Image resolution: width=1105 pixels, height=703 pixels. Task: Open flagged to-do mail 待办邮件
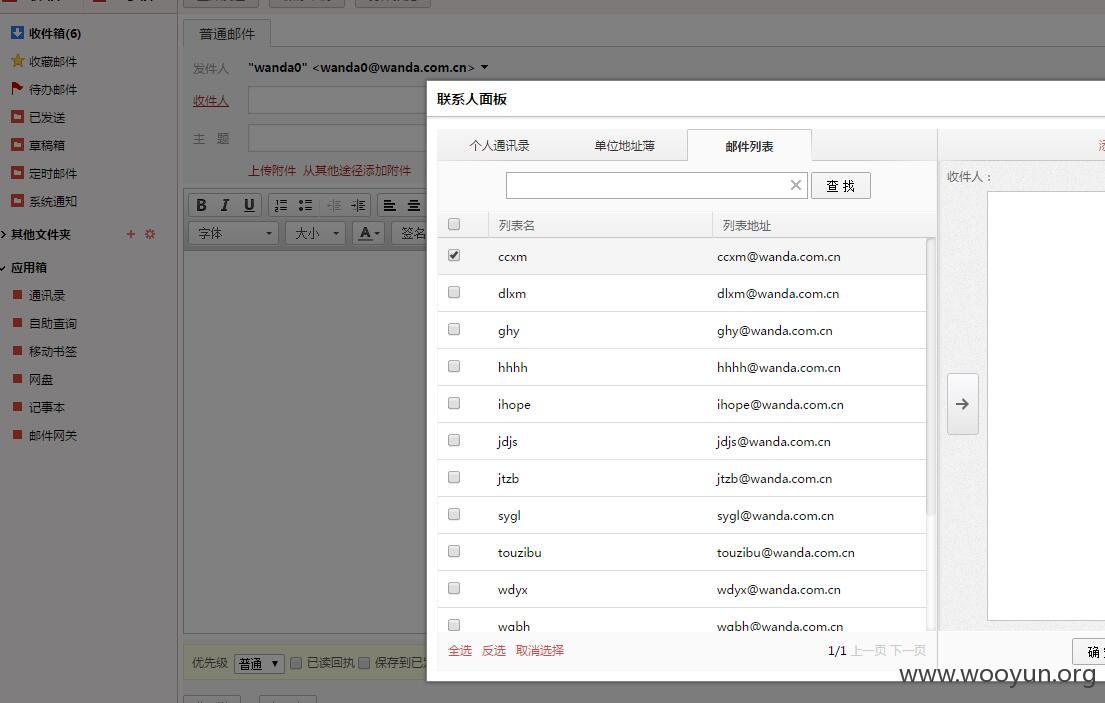coord(53,89)
